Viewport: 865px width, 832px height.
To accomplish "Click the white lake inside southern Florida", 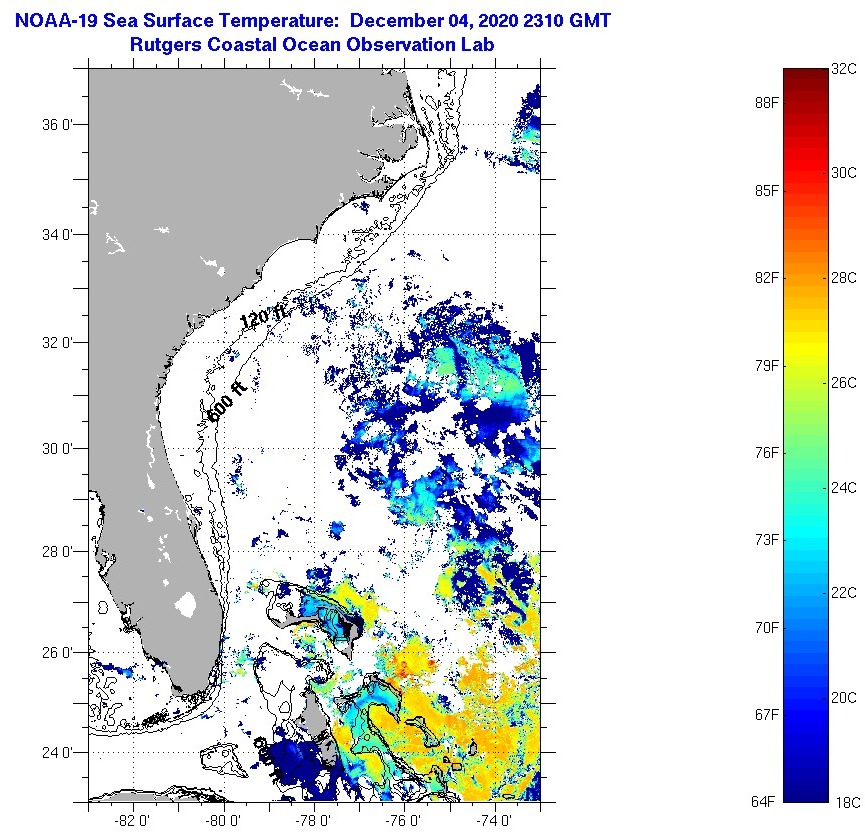I will 186,604.
